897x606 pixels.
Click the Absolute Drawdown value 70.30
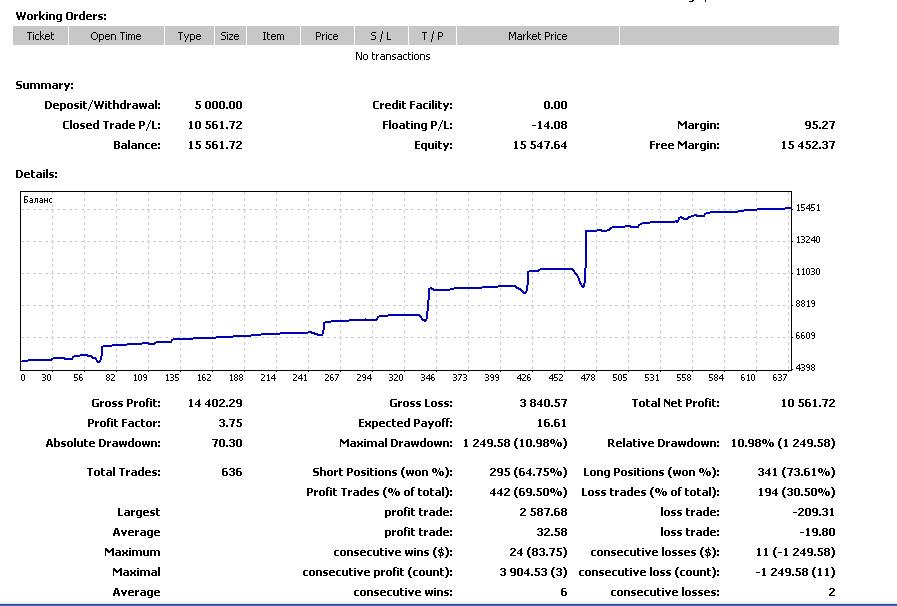tap(227, 443)
